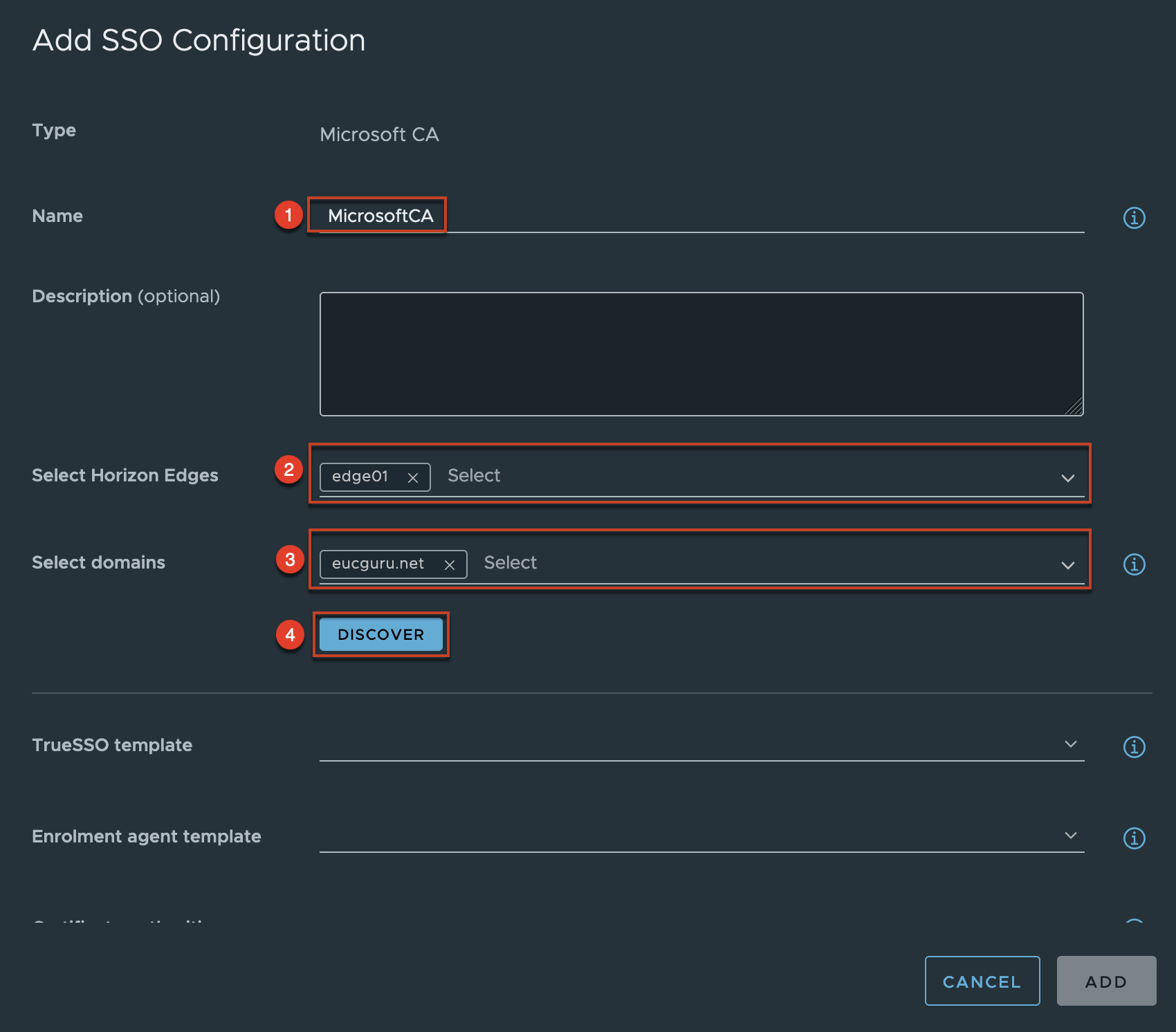This screenshot has width=1176, height=1032.
Task: Click the Type label
Action: pos(54,131)
